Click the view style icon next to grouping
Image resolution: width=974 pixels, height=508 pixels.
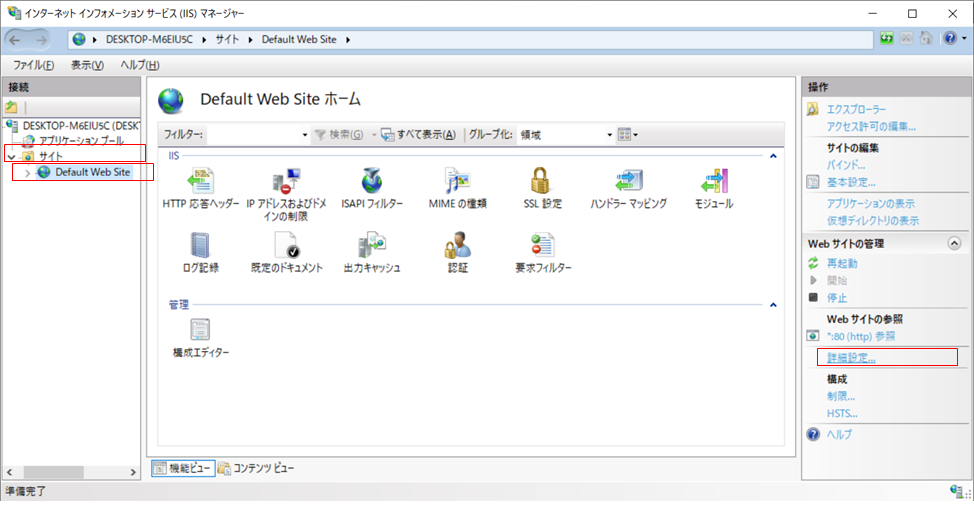(x=624, y=134)
